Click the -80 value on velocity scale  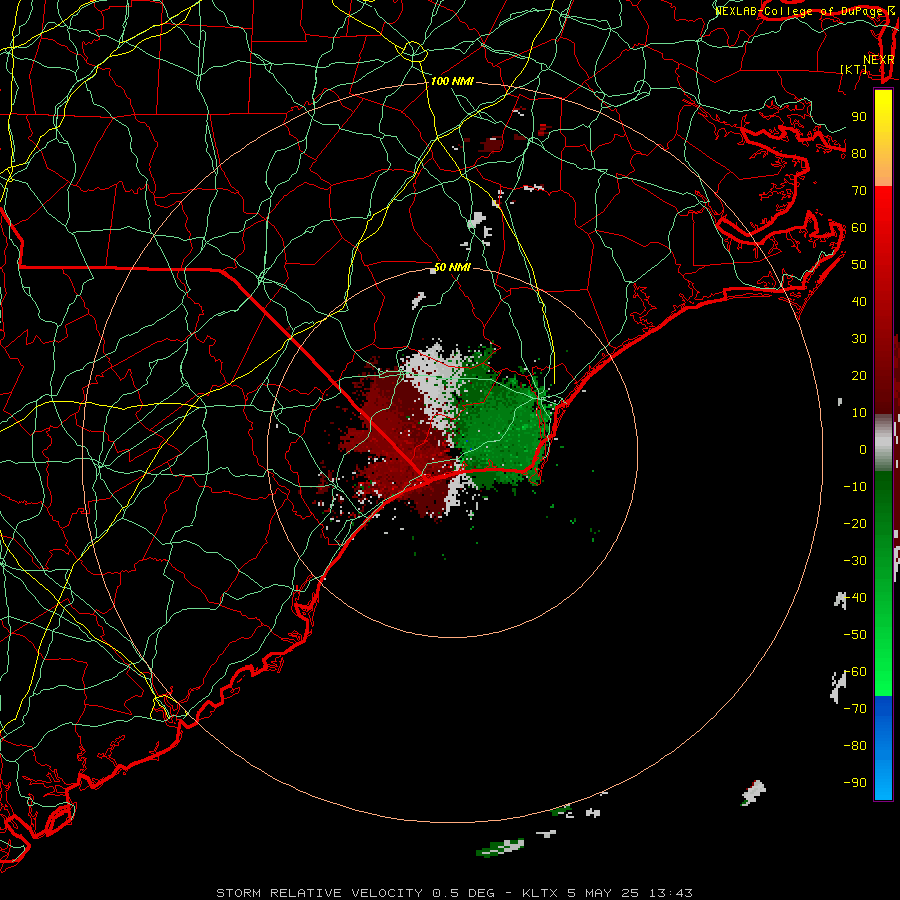tap(855, 746)
